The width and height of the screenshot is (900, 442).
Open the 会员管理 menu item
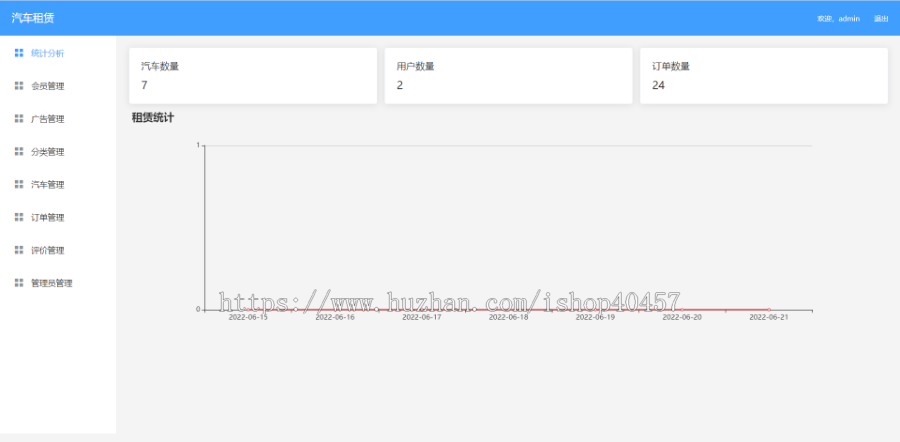57,86
